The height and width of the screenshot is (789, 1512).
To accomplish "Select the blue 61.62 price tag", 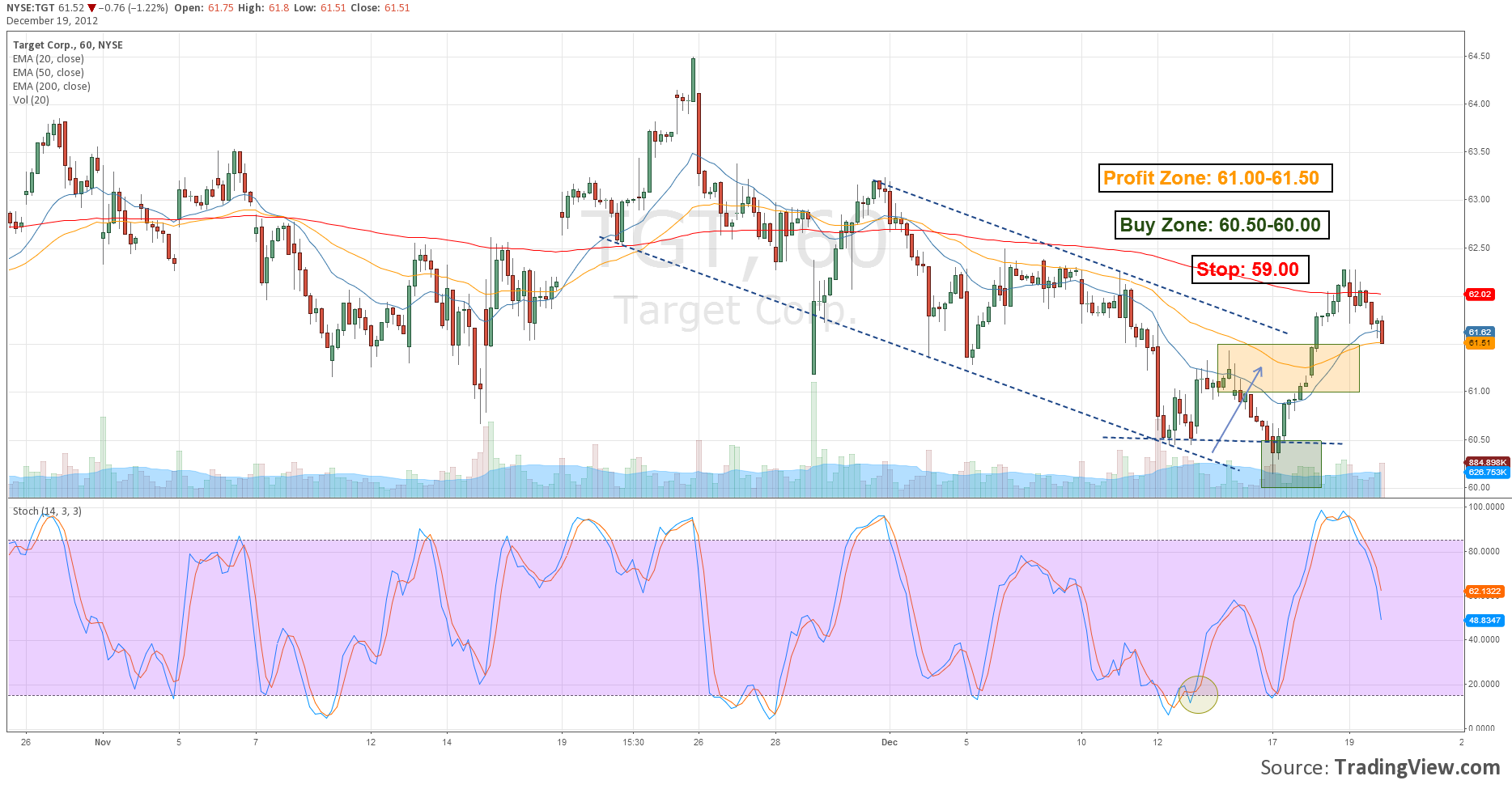I will tap(1480, 332).
